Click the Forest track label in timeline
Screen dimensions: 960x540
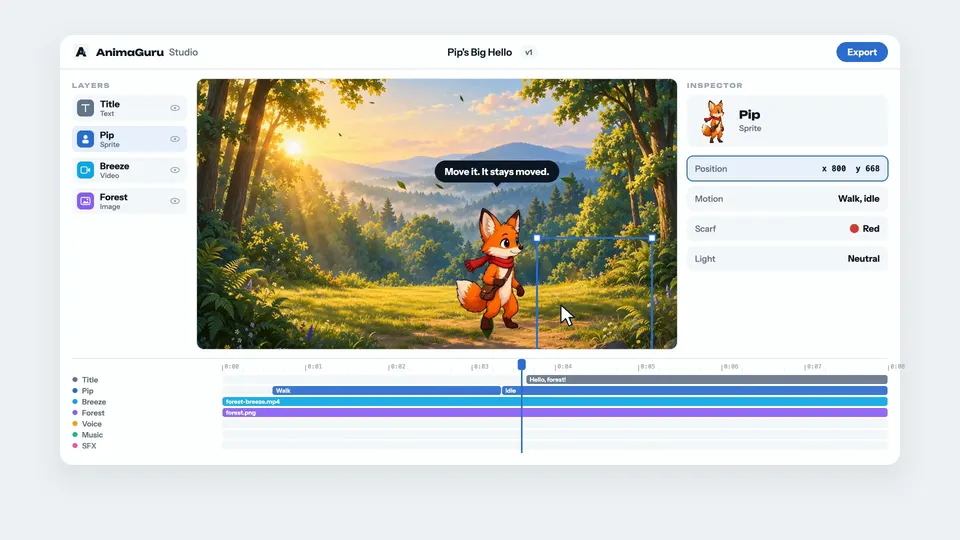93,413
